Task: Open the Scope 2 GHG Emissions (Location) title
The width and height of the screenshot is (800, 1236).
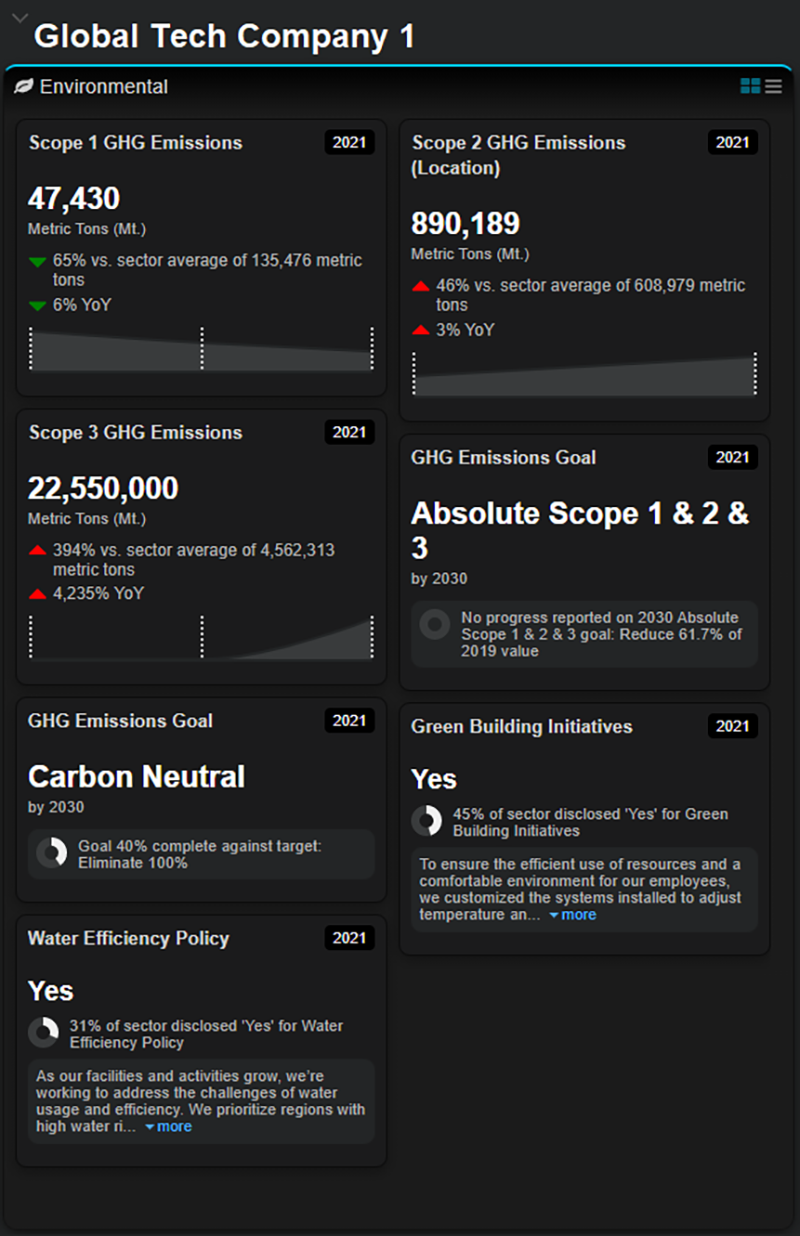Action: pos(519,155)
